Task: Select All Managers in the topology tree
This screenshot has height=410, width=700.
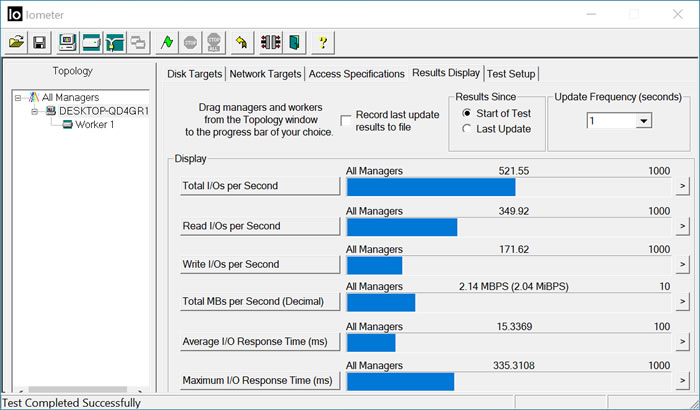Action: [70, 97]
